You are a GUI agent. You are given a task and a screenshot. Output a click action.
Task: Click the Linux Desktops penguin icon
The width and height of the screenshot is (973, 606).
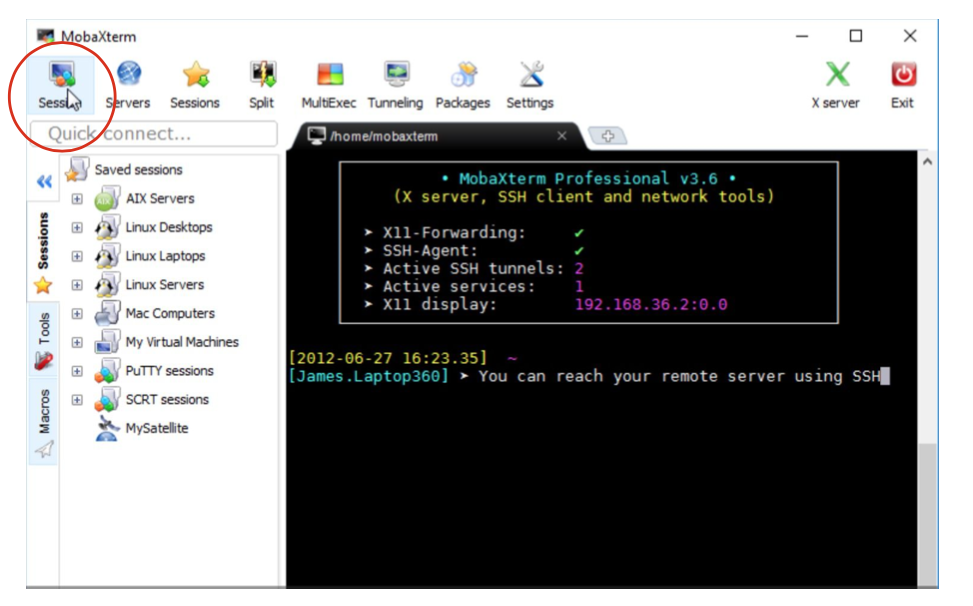[x=107, y=227]
